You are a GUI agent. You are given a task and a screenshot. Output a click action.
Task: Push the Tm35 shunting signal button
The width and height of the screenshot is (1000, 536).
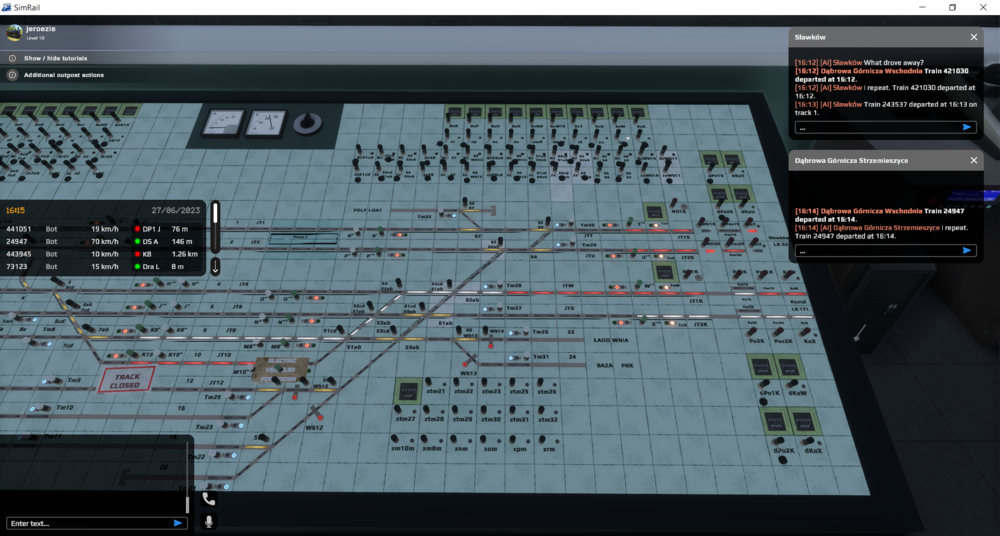pyautogui.click(x=571, y=221)
